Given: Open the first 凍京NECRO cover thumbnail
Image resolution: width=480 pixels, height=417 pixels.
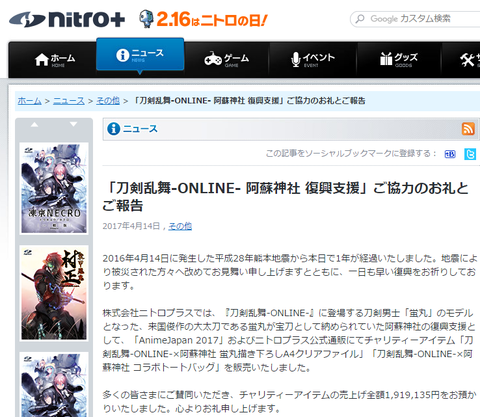Looking at the screenshot, I should coord(54,189).
